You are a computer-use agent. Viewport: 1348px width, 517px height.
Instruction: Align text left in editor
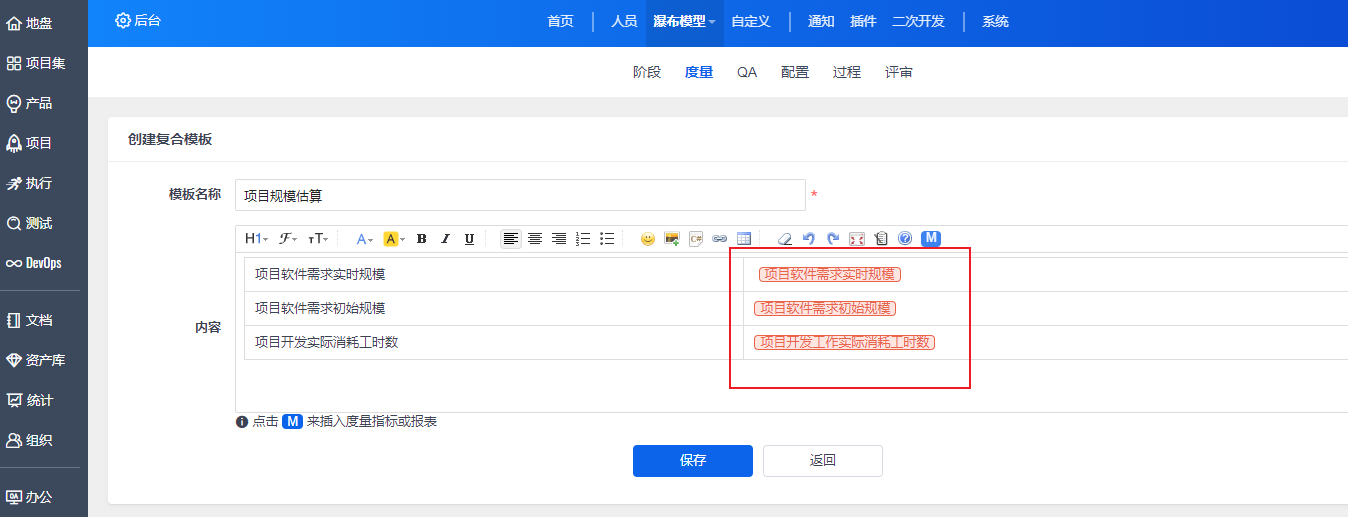(511, 239)
